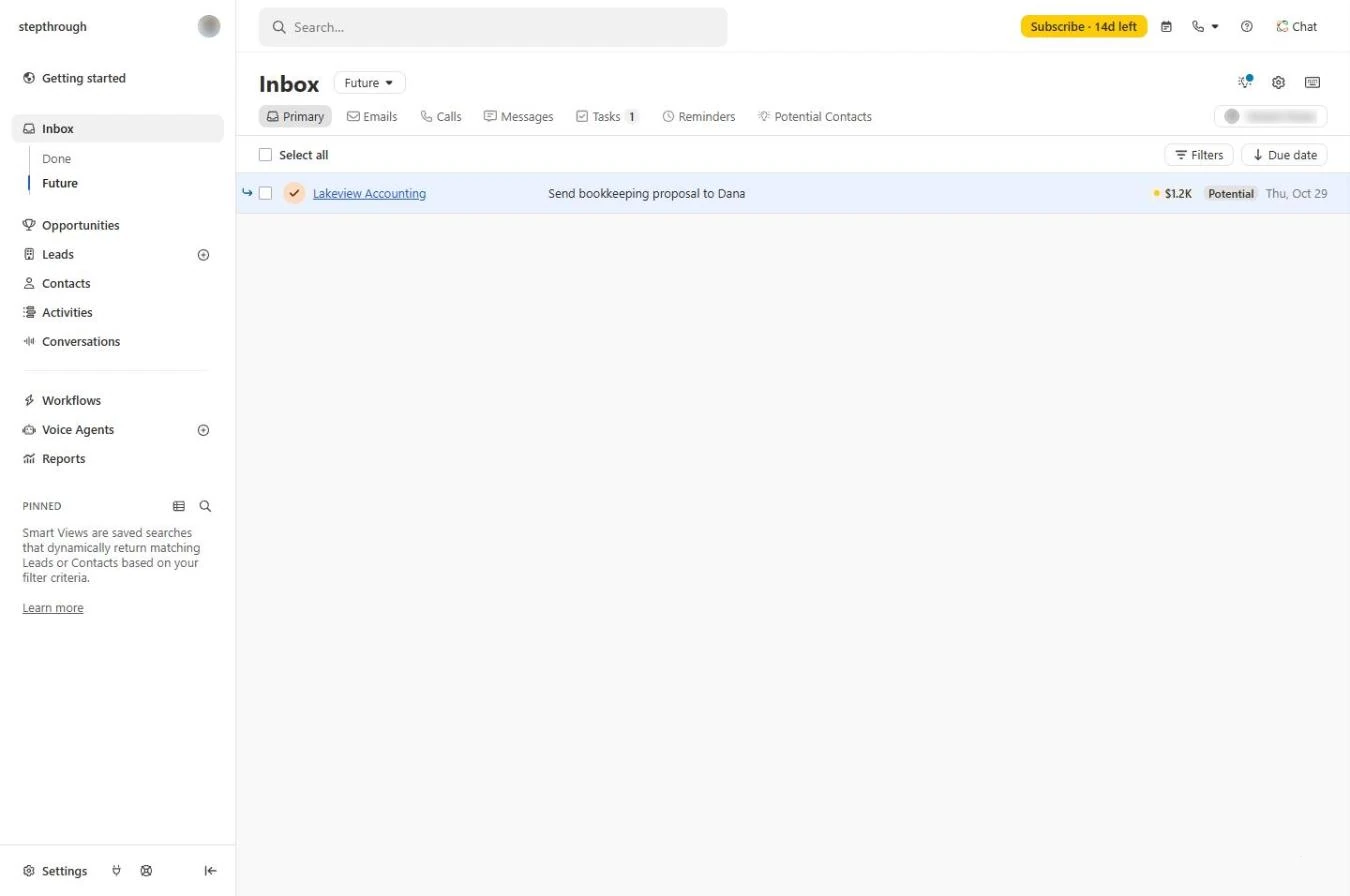Open the Chat panel
Screen dimensions: 1350x896
click(1297, 27)
